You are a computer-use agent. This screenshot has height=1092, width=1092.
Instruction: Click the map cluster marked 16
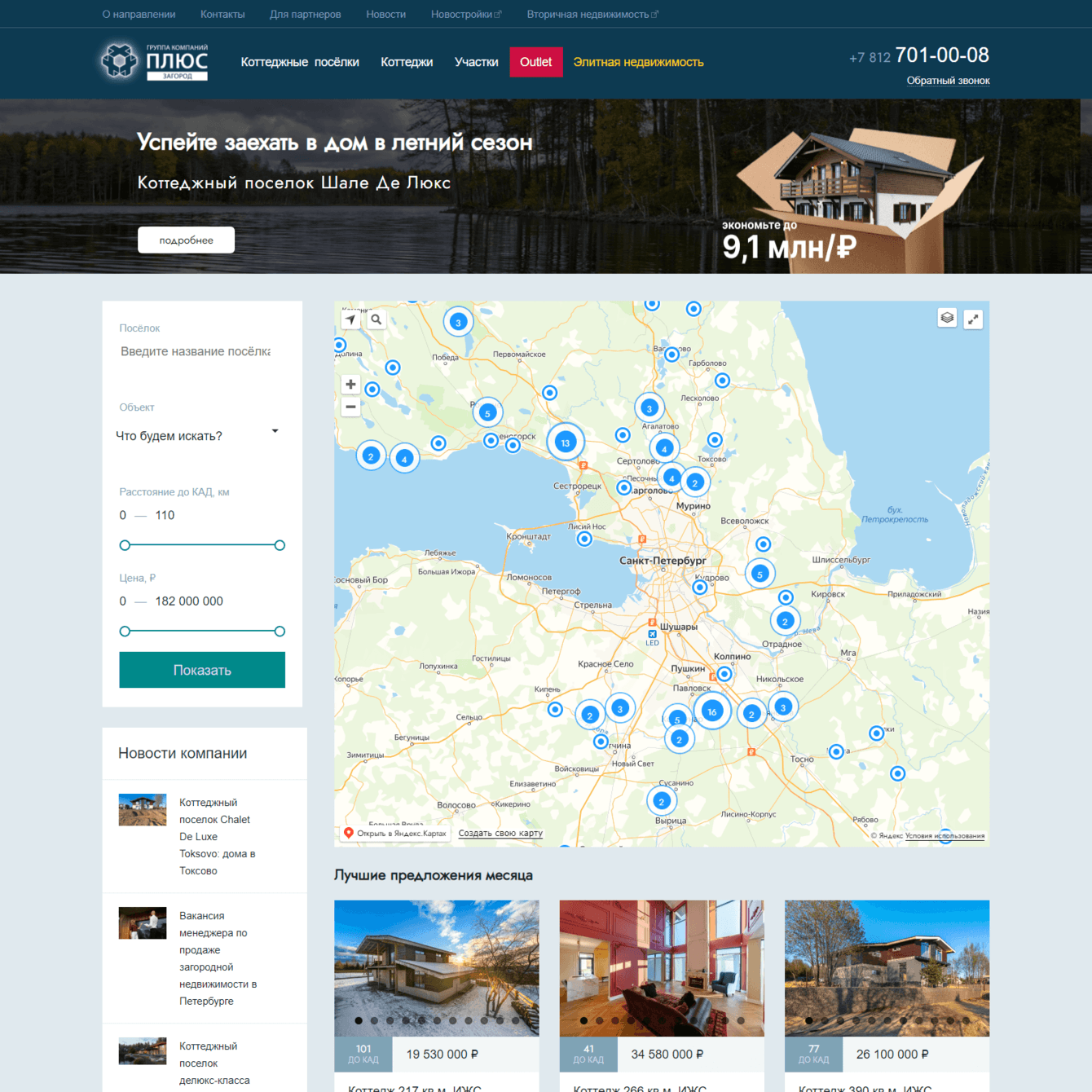[712, 711]
